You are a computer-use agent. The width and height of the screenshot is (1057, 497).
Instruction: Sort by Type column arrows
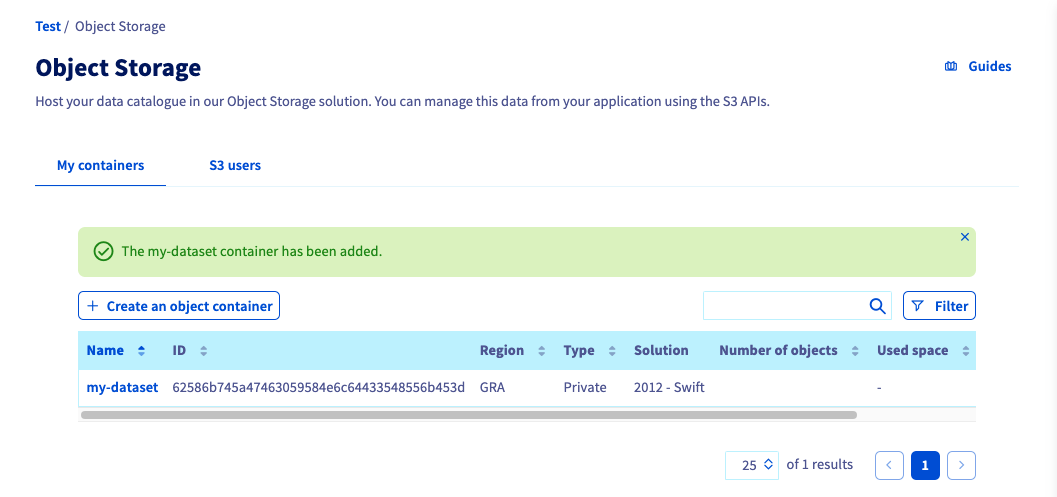pyautogui.click(x=613, y=351)
